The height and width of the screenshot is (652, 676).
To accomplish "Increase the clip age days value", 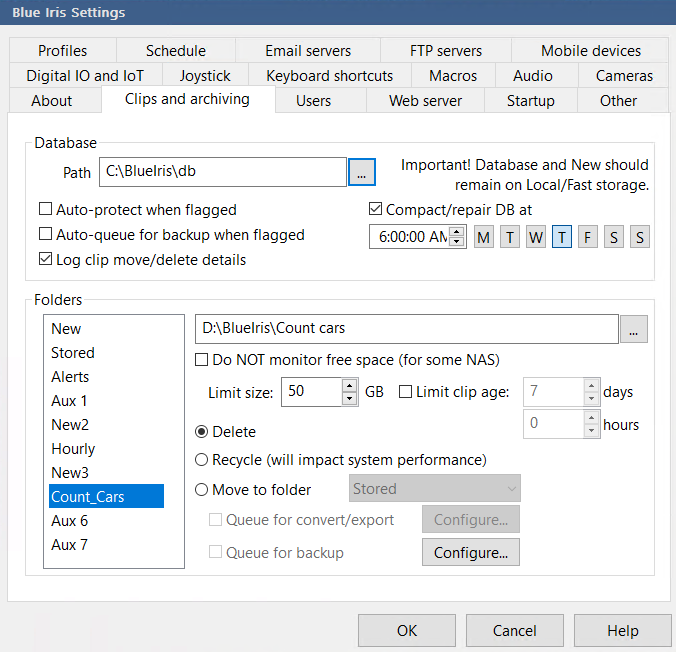I will [592, 385].
